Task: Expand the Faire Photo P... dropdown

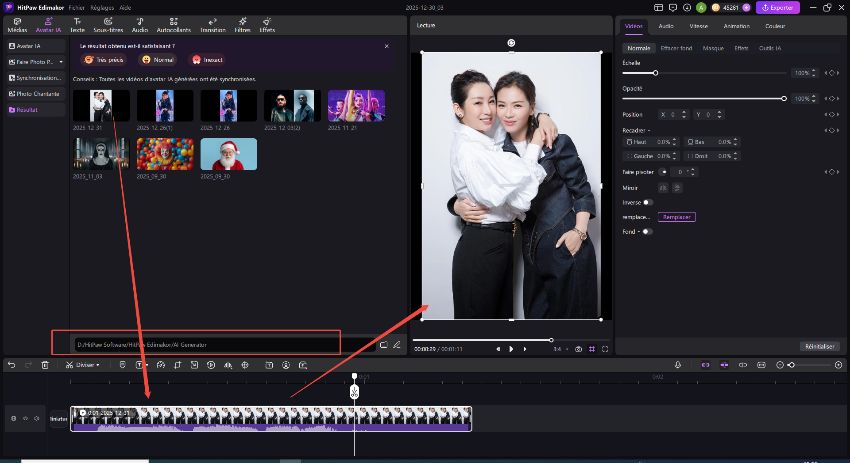Action: tap(61, 62)
